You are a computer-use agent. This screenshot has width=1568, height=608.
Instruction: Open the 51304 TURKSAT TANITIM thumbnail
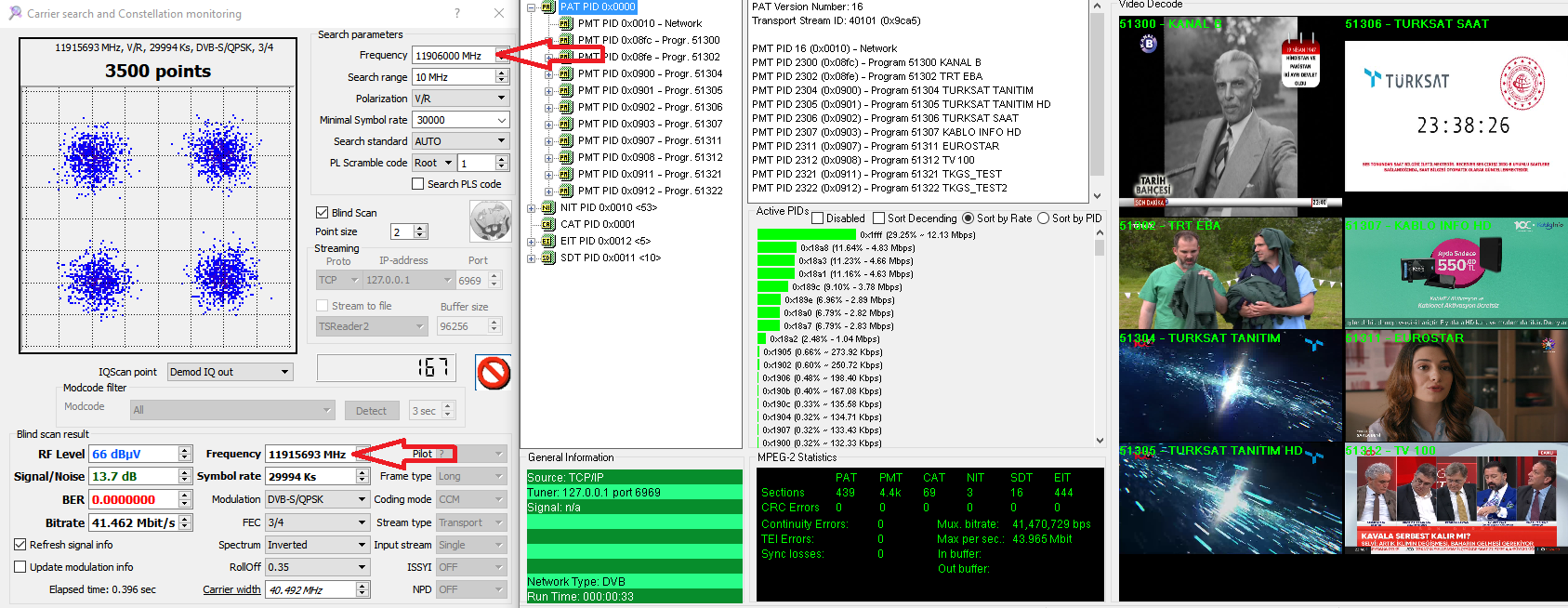click(1230, 386)
